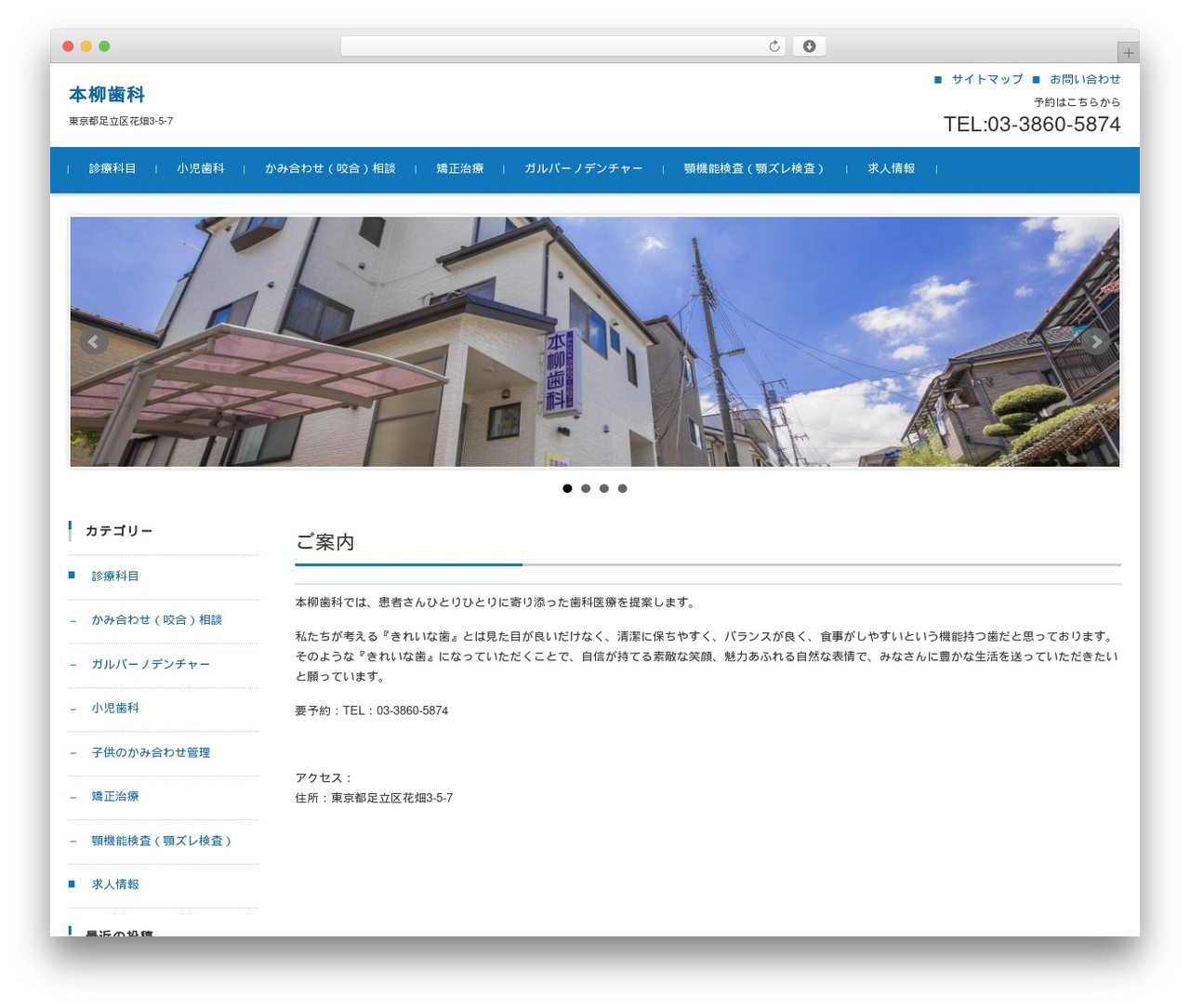This screenshot has width=1190, height=1008.
Task: Click the browser address bar
Action: click(562, 46)
